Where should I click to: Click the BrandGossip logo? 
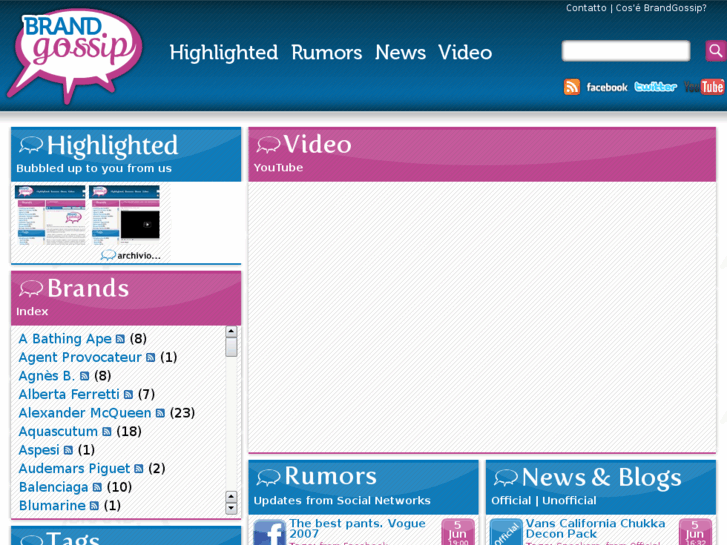click(74, 56)
